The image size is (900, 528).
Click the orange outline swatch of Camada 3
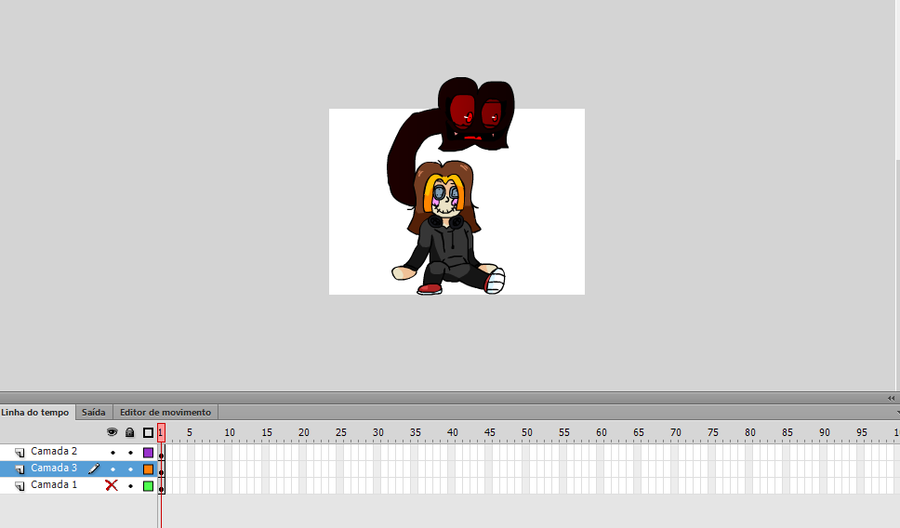click(148, 469)
